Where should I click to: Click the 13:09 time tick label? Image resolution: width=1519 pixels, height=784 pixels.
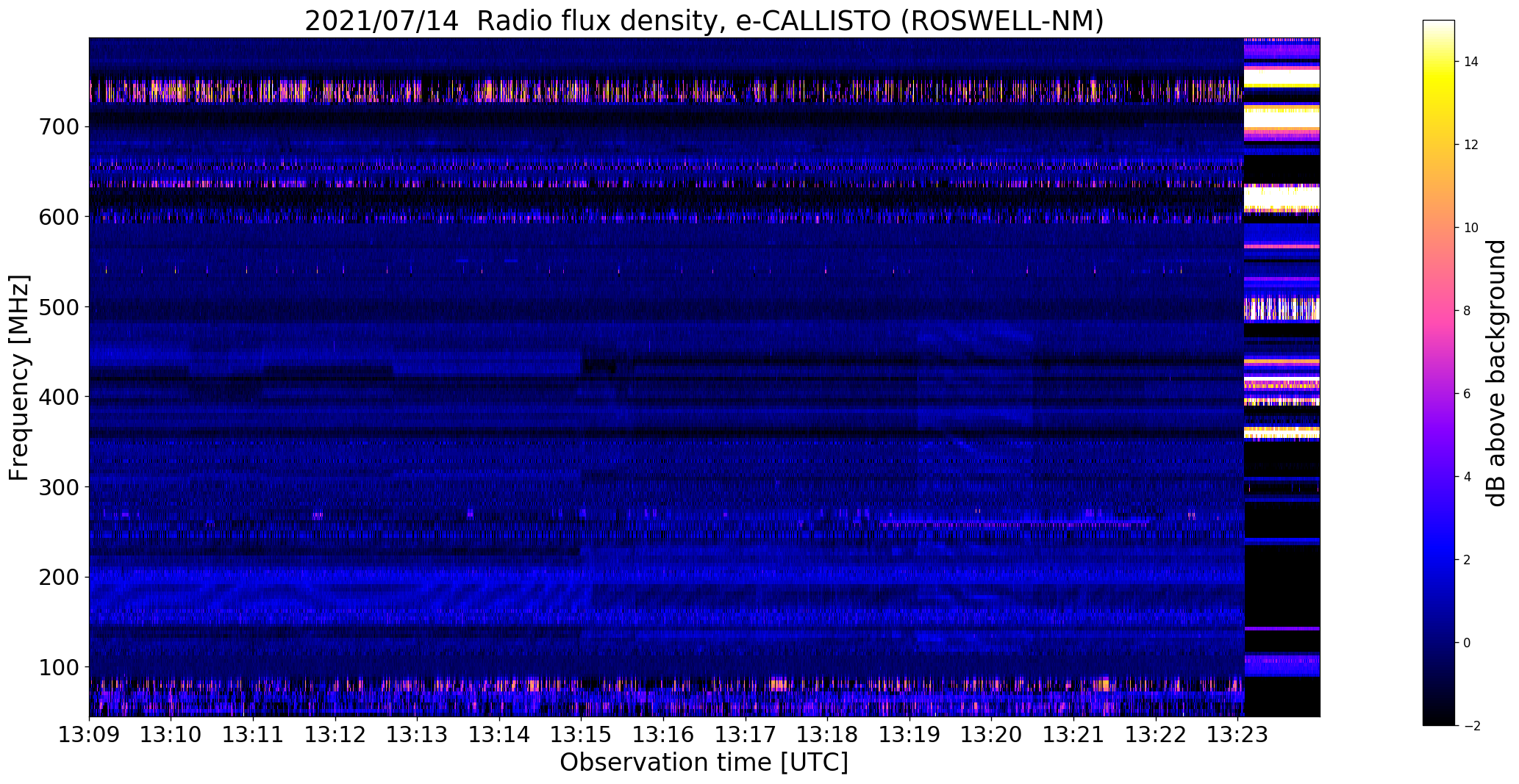tap(89, 735)
